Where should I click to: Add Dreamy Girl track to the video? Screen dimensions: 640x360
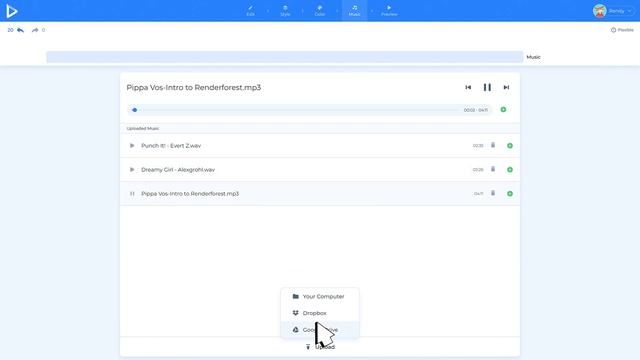pos(510,170)
